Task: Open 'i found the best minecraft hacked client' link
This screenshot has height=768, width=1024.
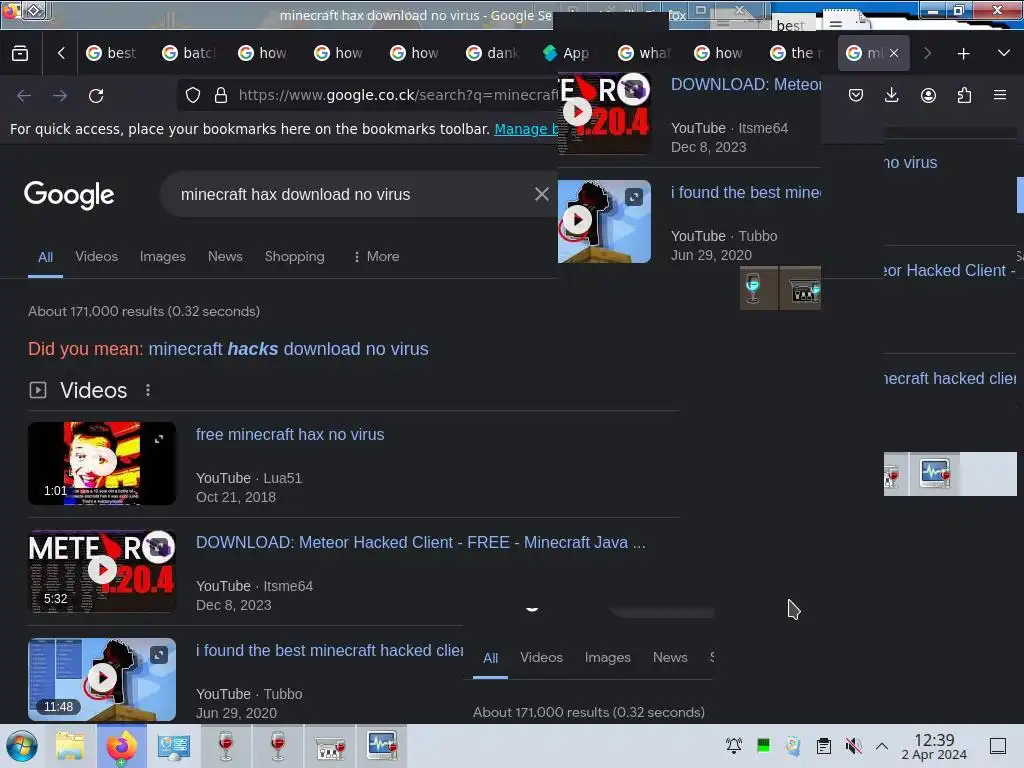Action: [330, 650]
